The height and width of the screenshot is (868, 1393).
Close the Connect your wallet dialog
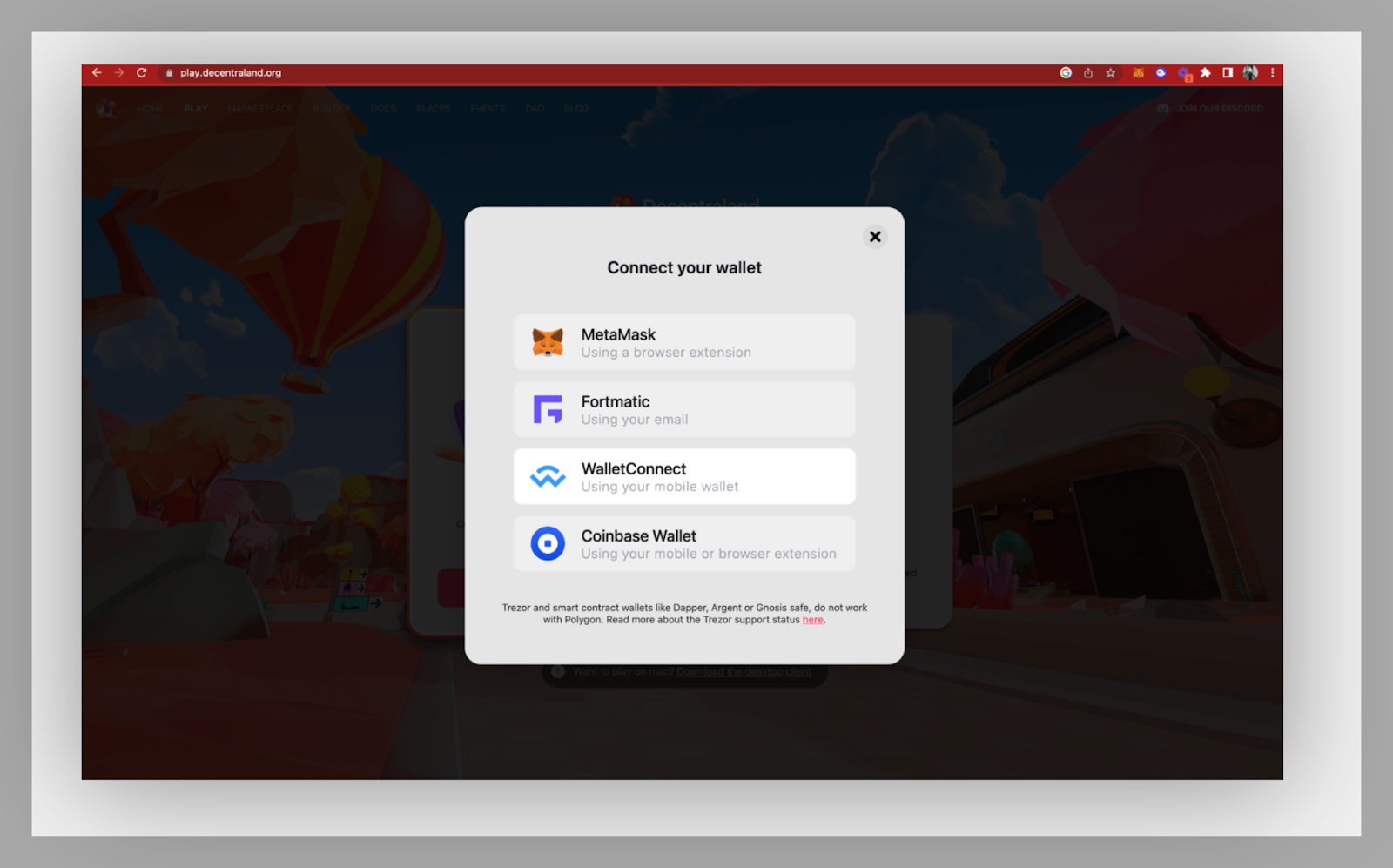click(x=875, y=236)
